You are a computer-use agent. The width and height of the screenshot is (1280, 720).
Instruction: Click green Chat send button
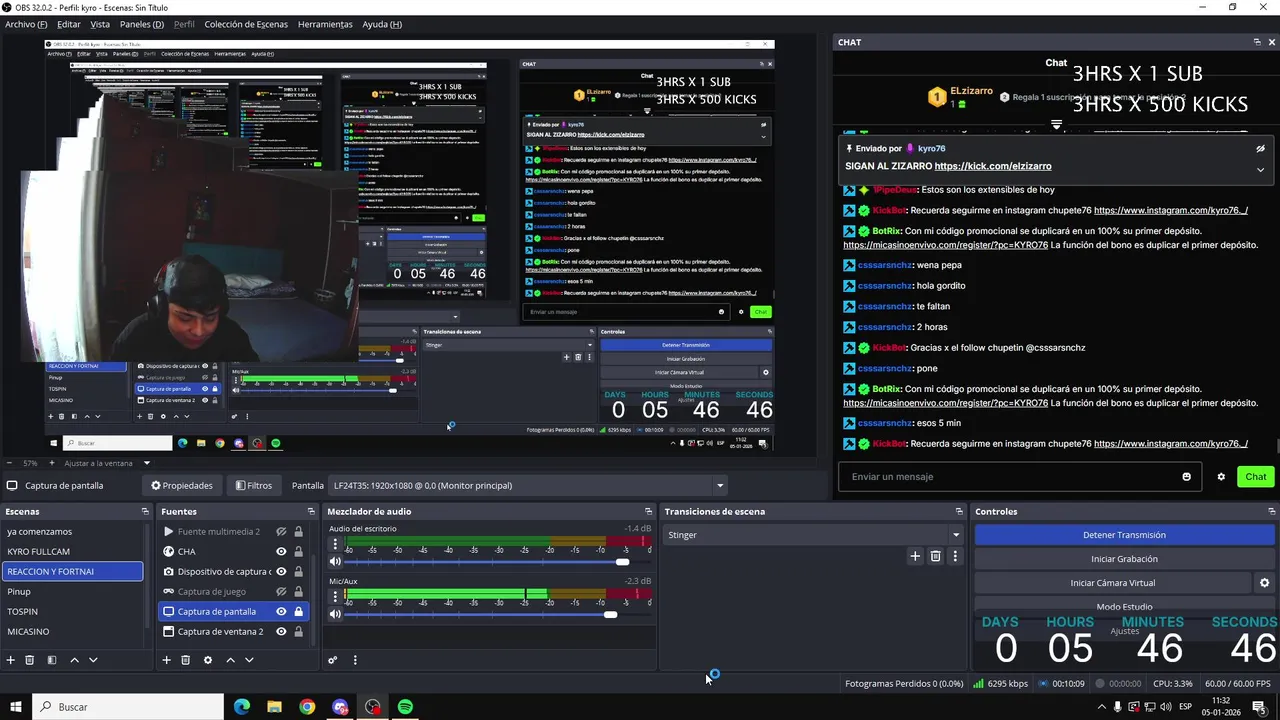(x=1256, y=477)
